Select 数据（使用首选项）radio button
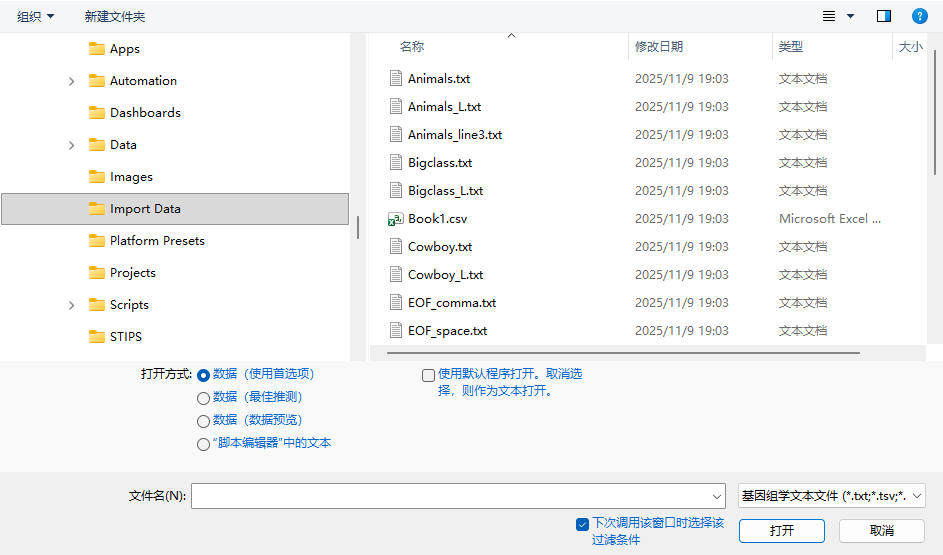Viewport: 943px width, 555px height. pos(203,375)
